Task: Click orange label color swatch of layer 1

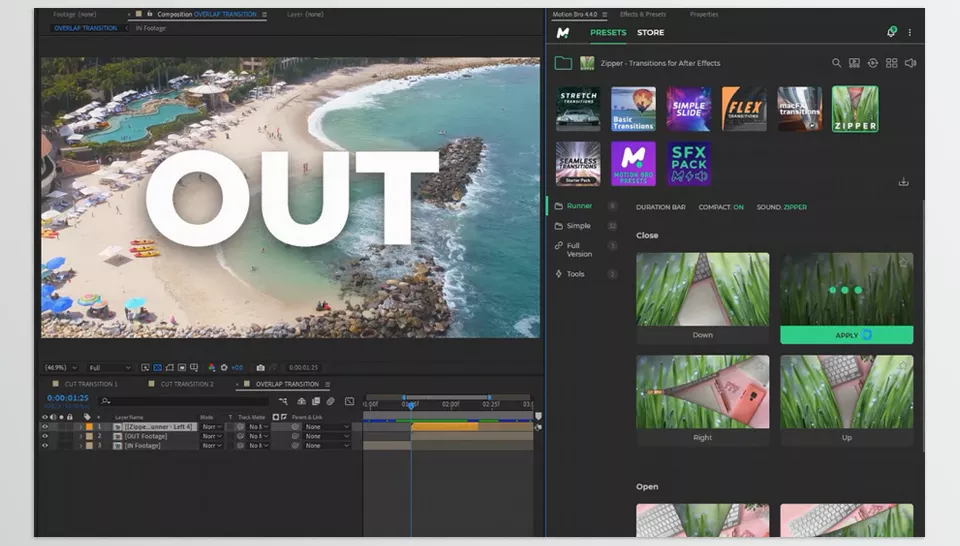Action: click(x=89, y=427)
